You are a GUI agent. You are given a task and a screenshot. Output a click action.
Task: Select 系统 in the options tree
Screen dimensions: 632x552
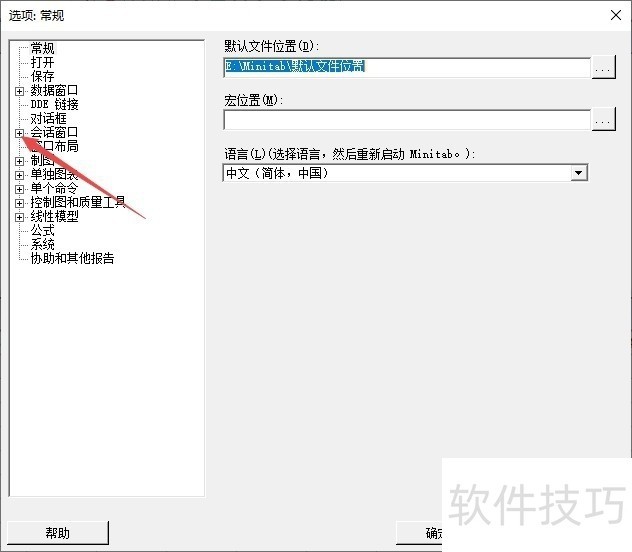tap(42, 245)
